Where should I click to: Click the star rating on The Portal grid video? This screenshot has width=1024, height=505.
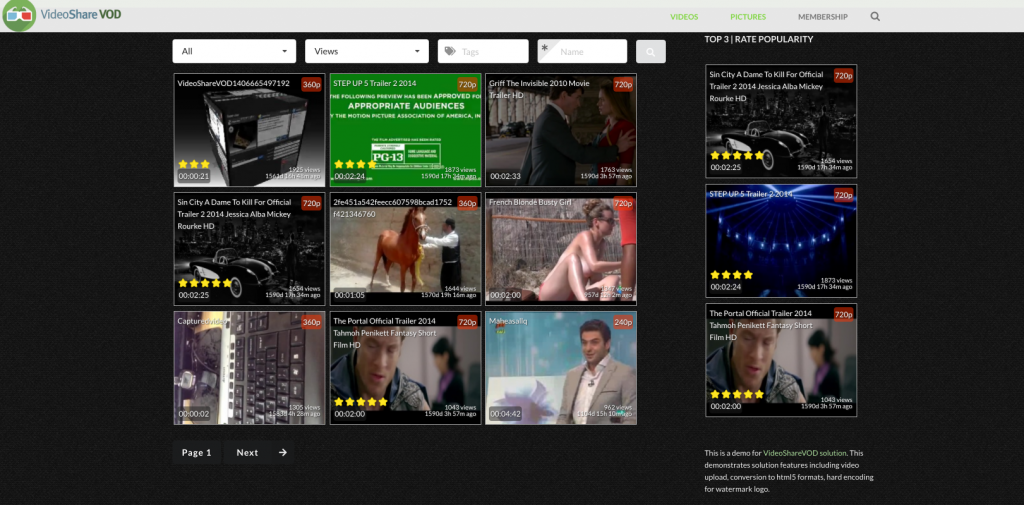pyautogui.click(x=361, y=402)
